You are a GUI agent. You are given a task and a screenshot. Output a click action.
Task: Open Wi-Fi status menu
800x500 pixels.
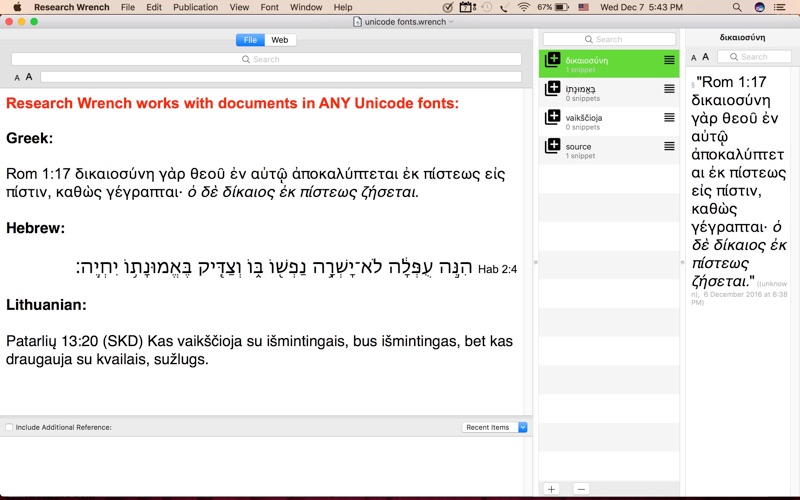(x=523, y=7)
